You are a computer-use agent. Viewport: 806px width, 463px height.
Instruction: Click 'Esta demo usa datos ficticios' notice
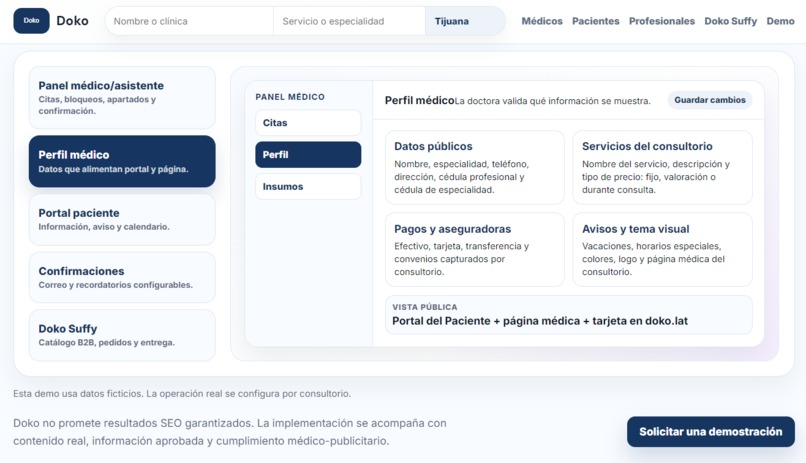(182, 394)
